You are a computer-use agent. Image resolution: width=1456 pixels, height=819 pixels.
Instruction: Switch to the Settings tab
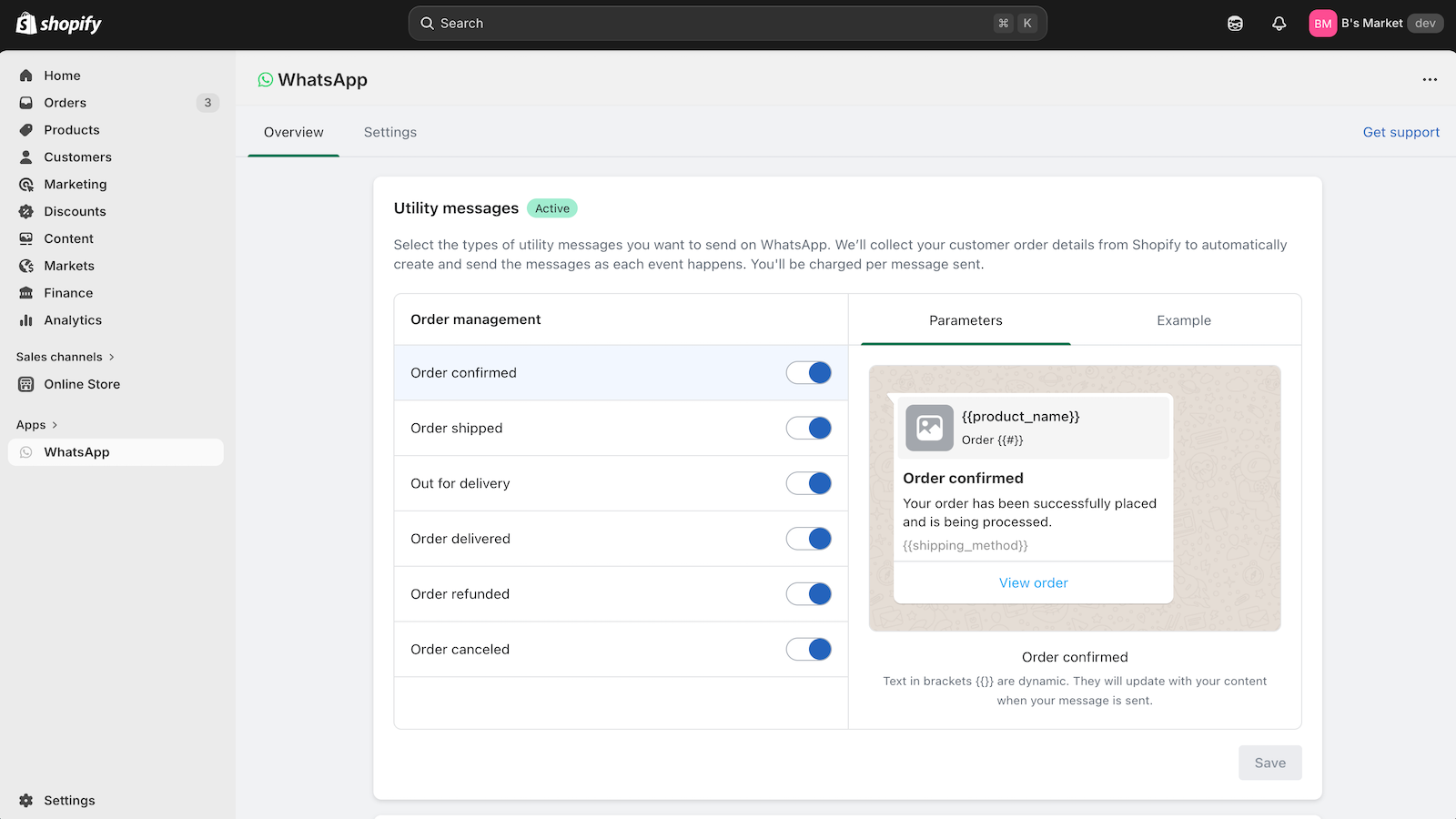coord(390,132)
